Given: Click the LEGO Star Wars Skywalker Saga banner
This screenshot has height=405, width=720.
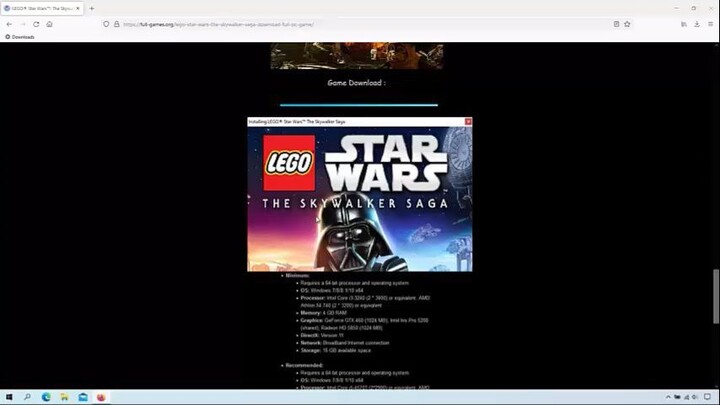Looking at the screenshot, I should [x=360, y=199].
